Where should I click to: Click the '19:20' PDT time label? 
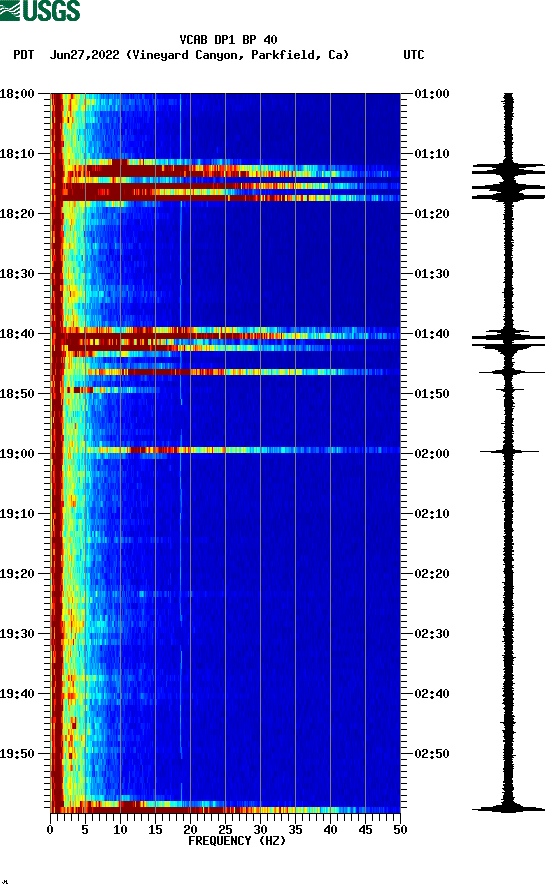click(17, 574)
